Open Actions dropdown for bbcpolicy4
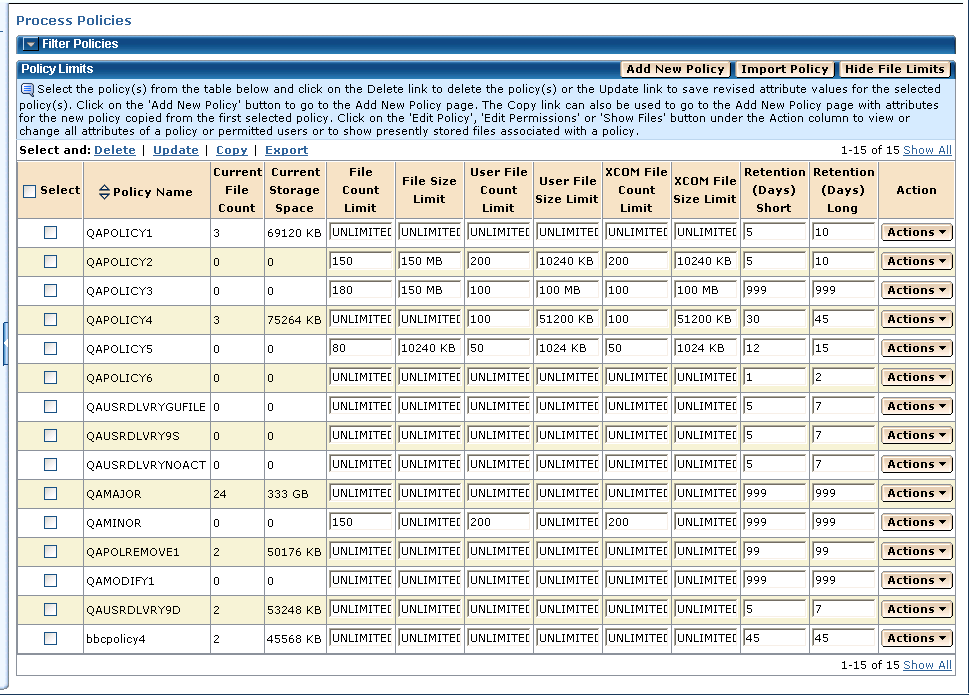 [916, 638]
